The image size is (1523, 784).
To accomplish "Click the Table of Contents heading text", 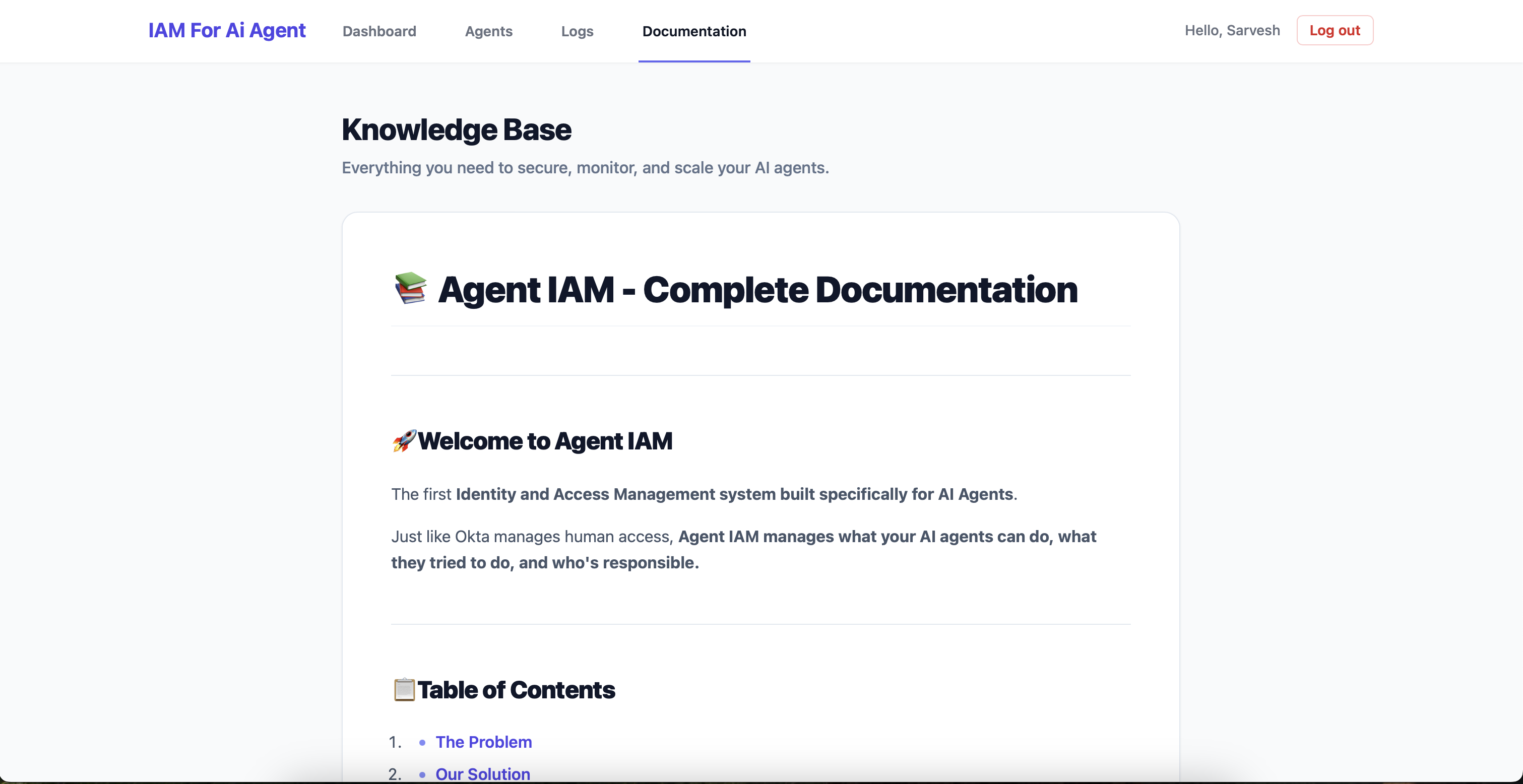I will coord(517,689).
